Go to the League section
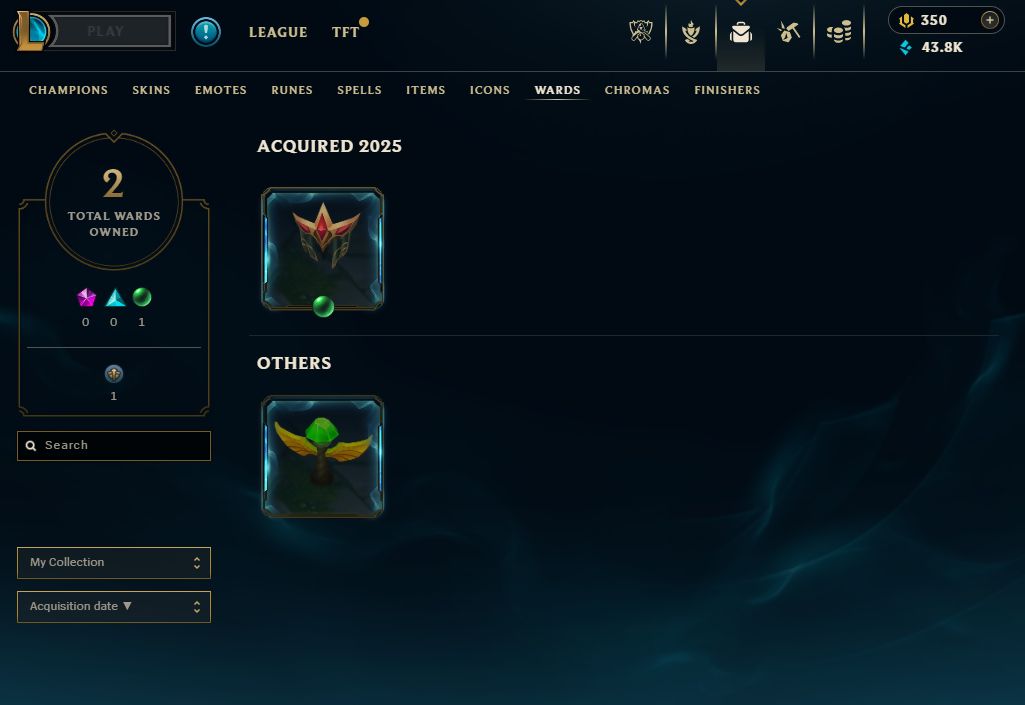Viewport: 1025px width, 705px height. coord(278,32)
